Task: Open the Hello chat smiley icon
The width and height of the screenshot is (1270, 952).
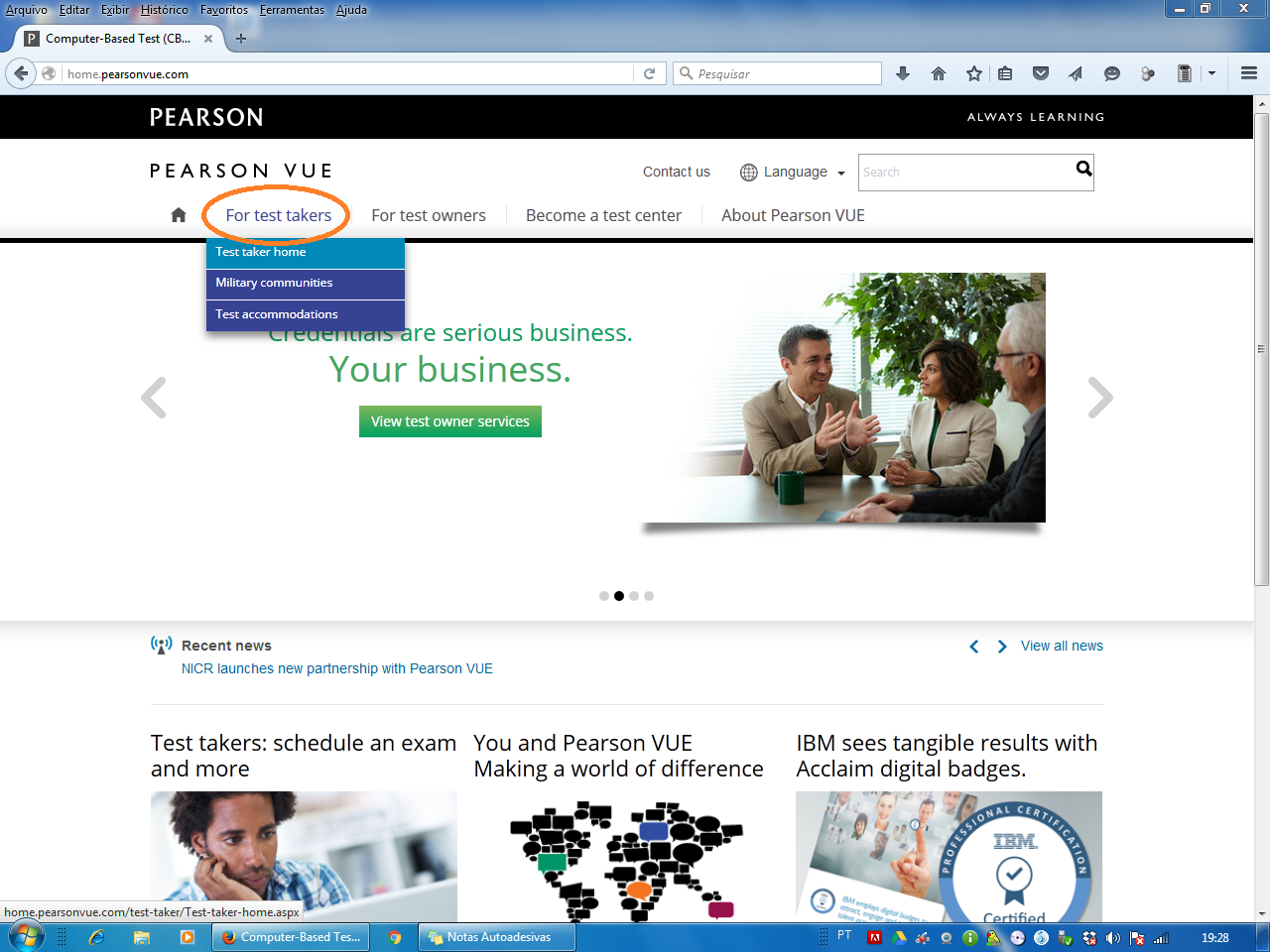Action: click(1112, 73)
